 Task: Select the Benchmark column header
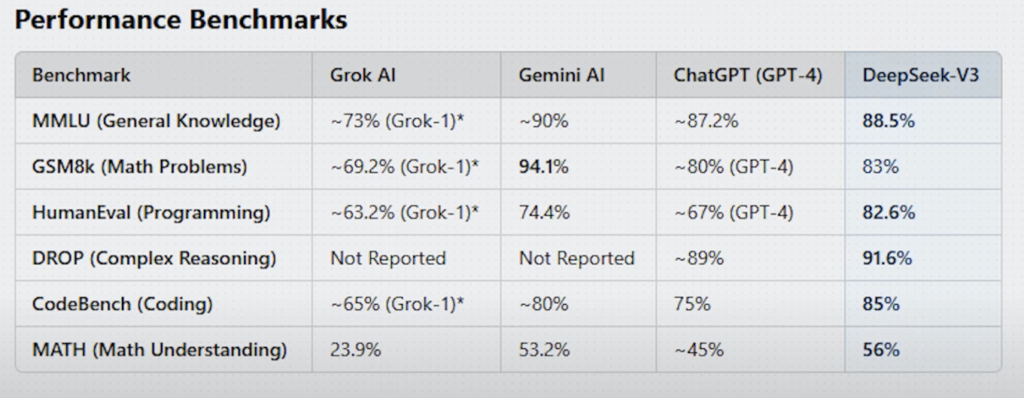tap(82, 75)
